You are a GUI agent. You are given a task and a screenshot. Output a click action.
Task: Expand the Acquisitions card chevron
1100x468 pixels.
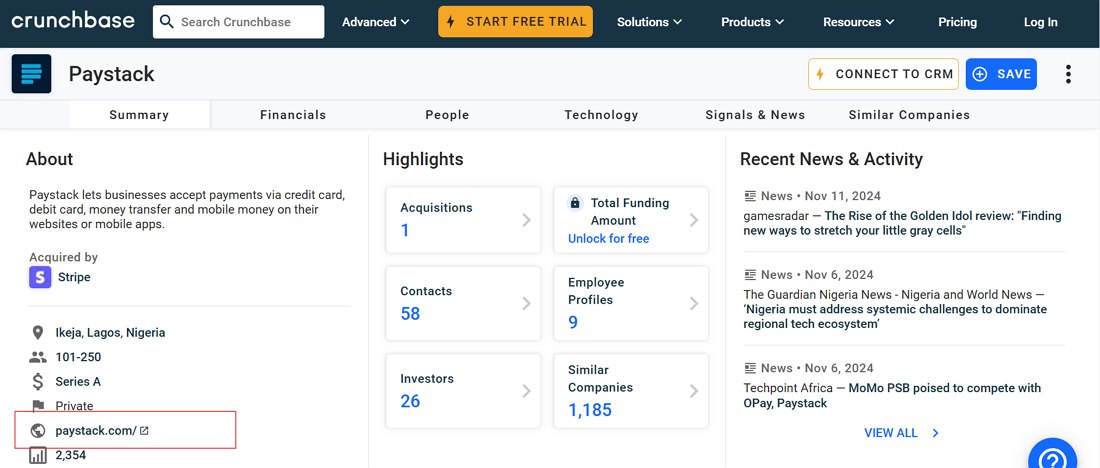coord(526,220)
